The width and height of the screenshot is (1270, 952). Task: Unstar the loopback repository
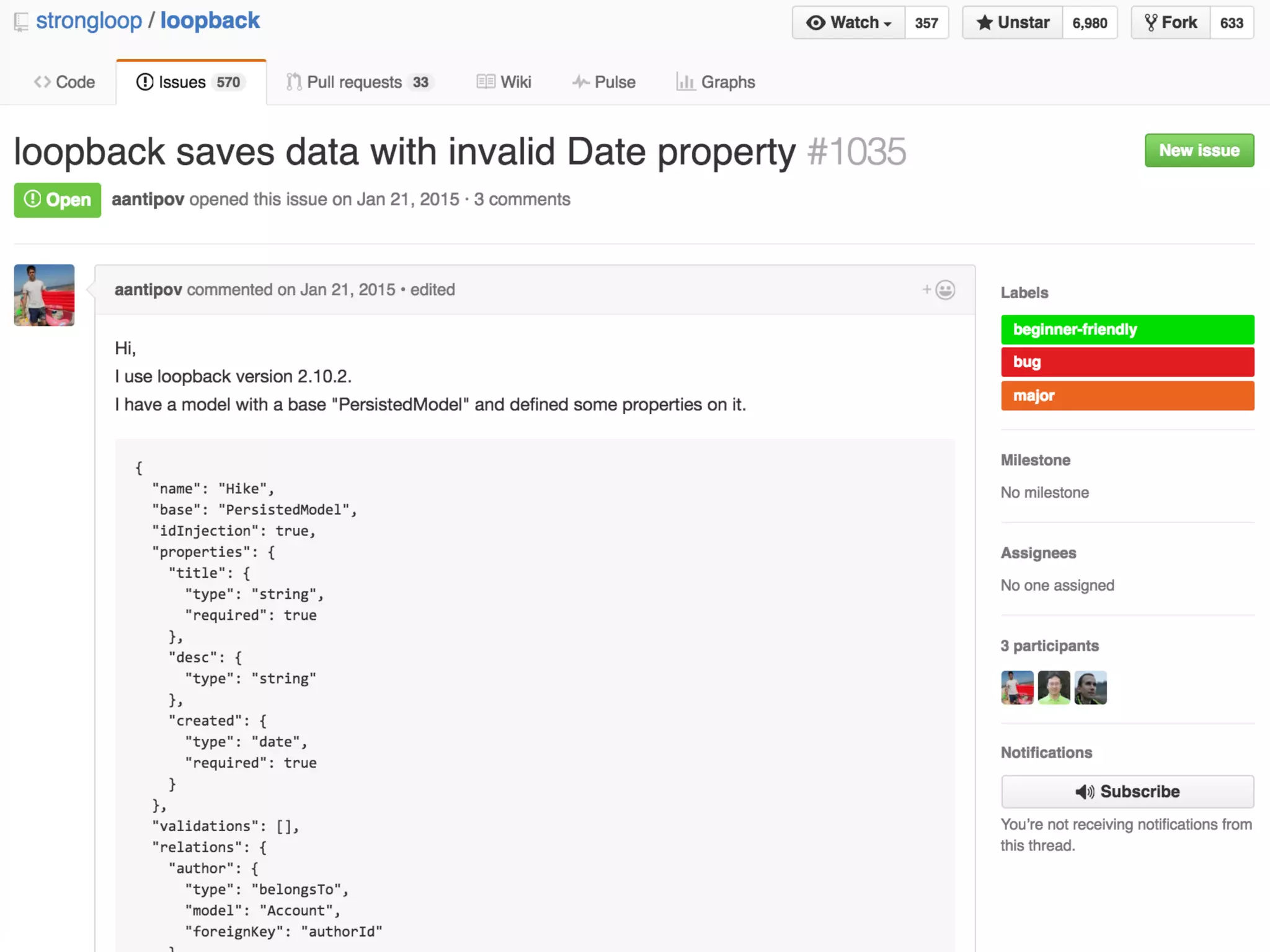click(1013, 23)
